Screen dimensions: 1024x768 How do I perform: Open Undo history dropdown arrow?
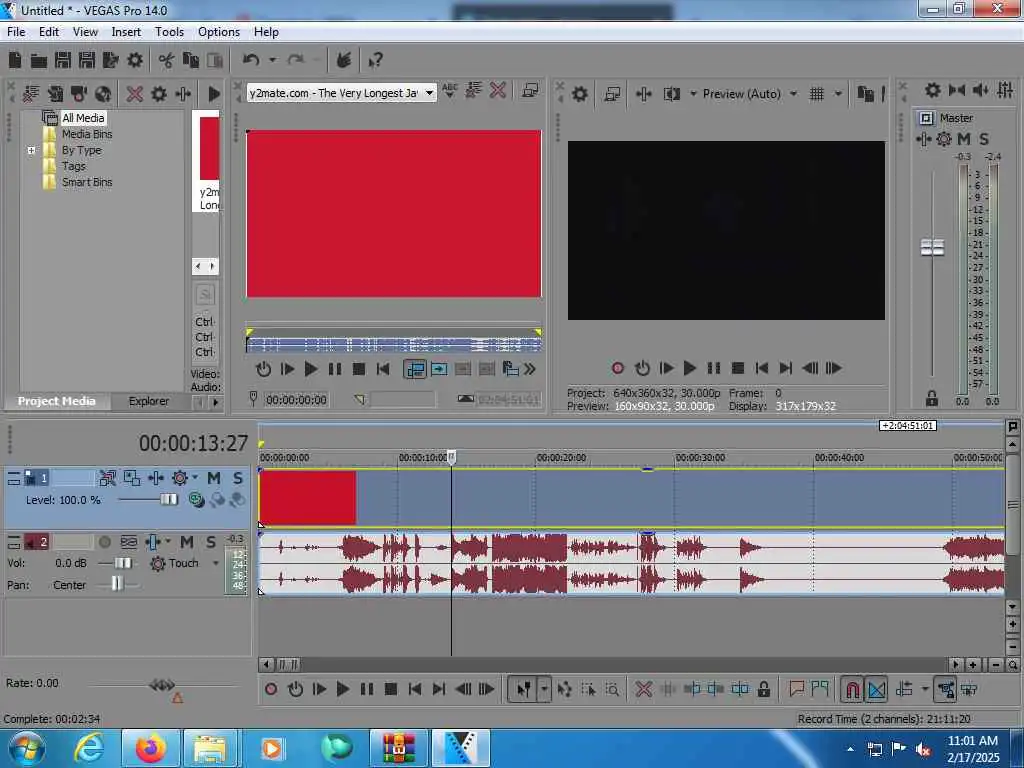click(272, 61)
